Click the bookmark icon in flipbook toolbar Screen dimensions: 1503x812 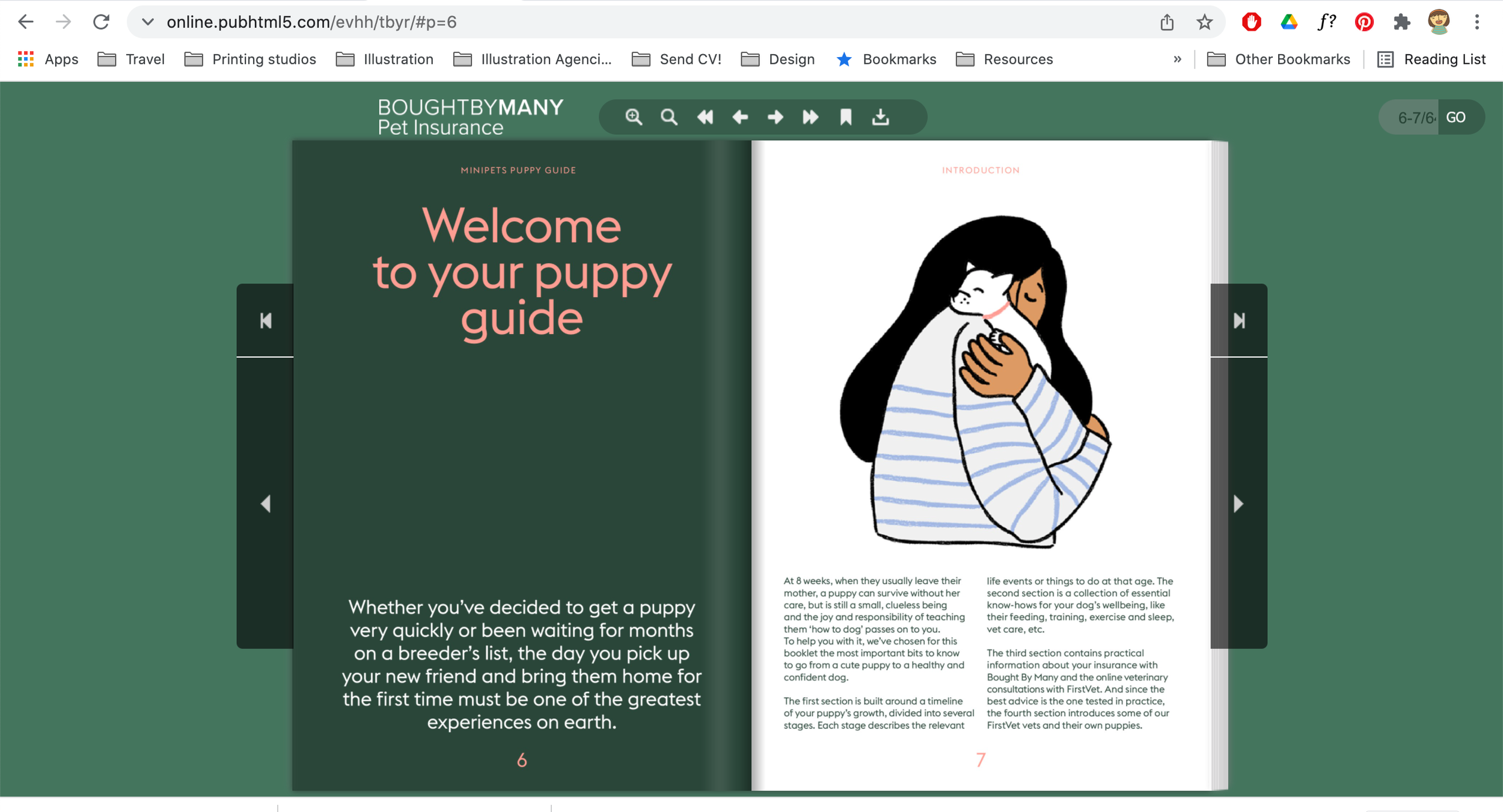pyautogui.click(x=846, y=117)
